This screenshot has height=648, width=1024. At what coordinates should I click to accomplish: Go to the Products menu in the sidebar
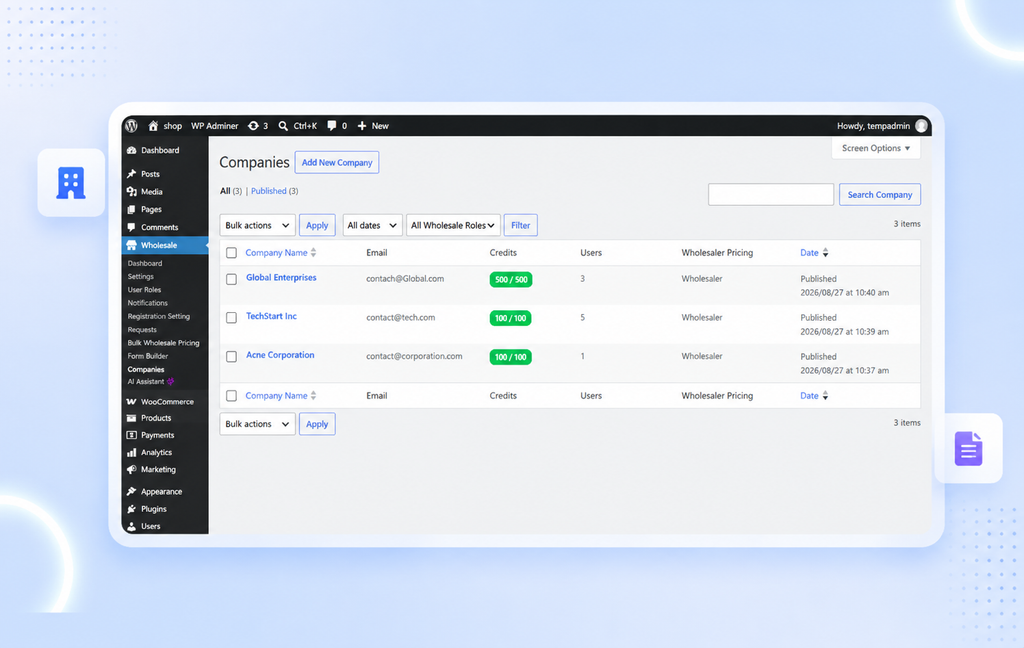[156, 418]
